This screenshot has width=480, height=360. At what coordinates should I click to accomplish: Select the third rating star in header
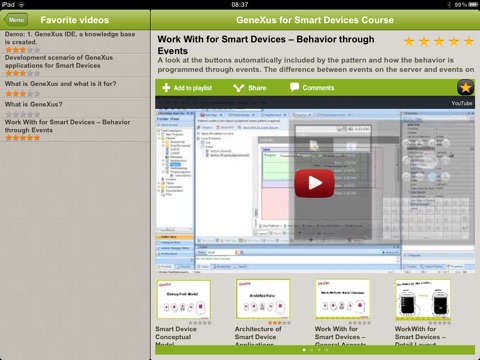439,42
